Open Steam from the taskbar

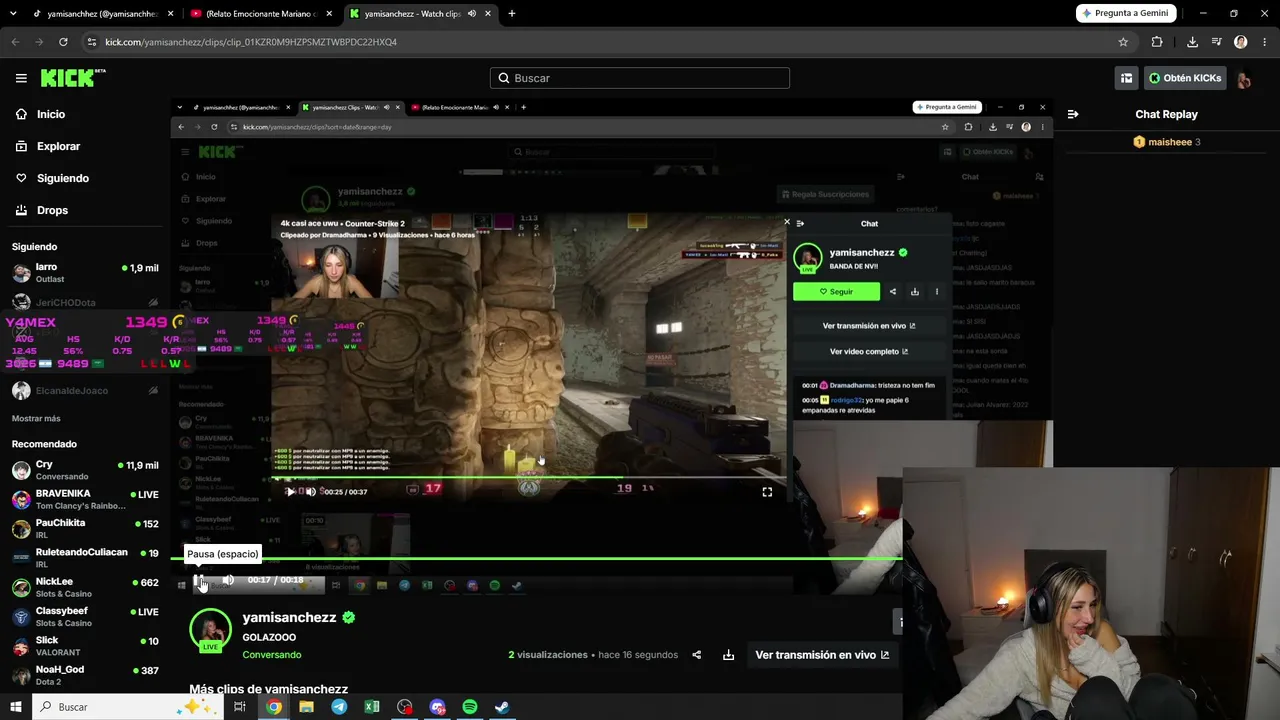pos(502,707)
